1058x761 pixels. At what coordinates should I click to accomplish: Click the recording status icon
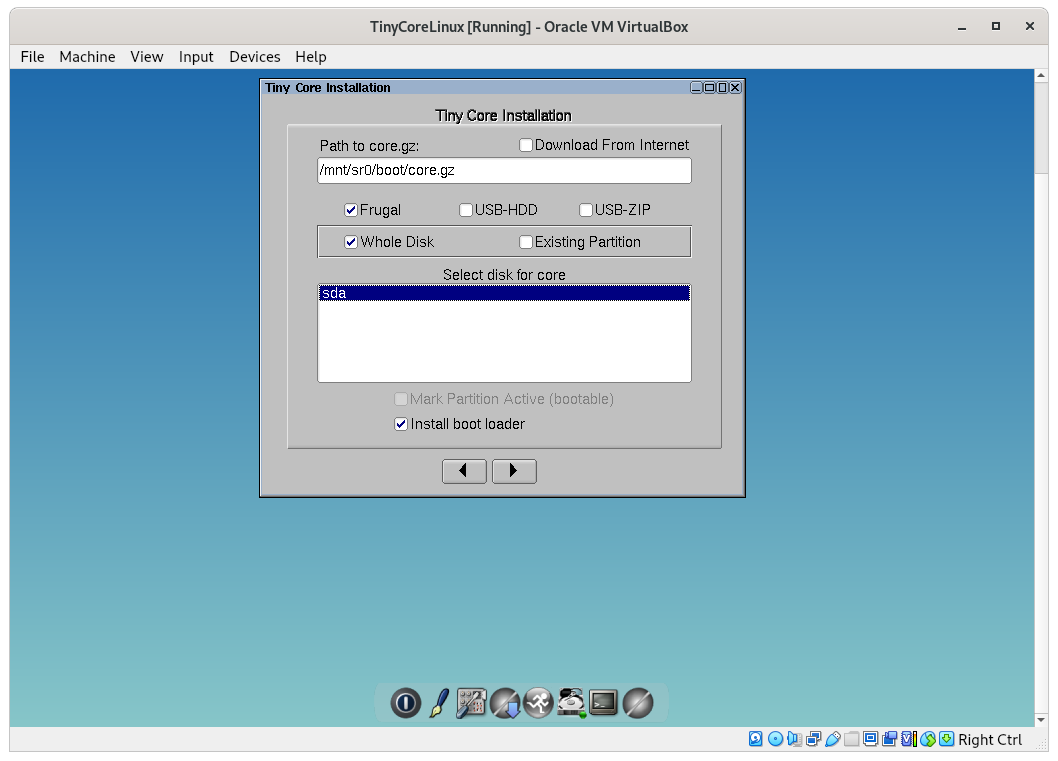(889, 739)
